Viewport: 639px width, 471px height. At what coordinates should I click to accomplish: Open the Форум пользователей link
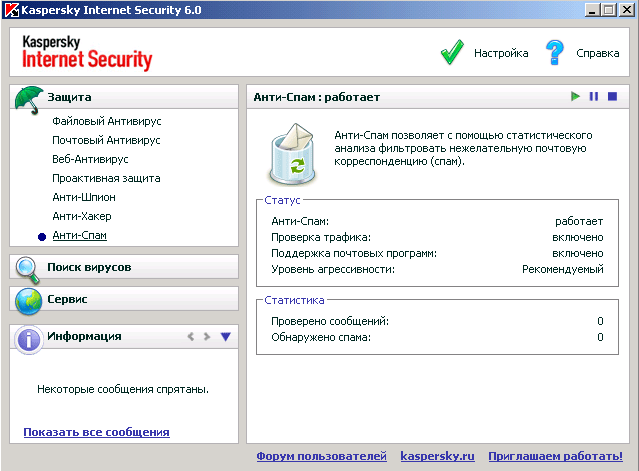321,456
